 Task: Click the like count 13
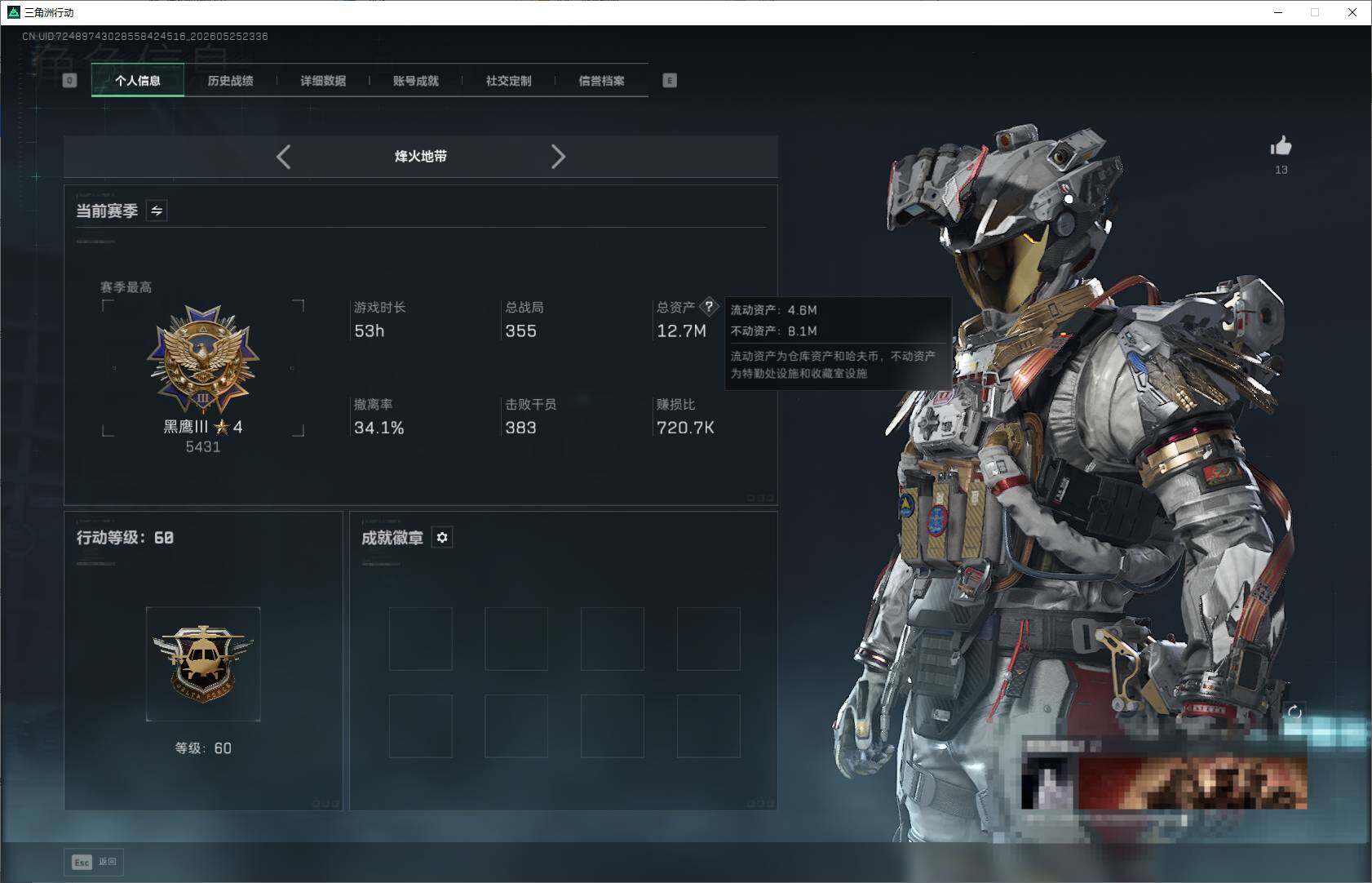point(1281,170)
